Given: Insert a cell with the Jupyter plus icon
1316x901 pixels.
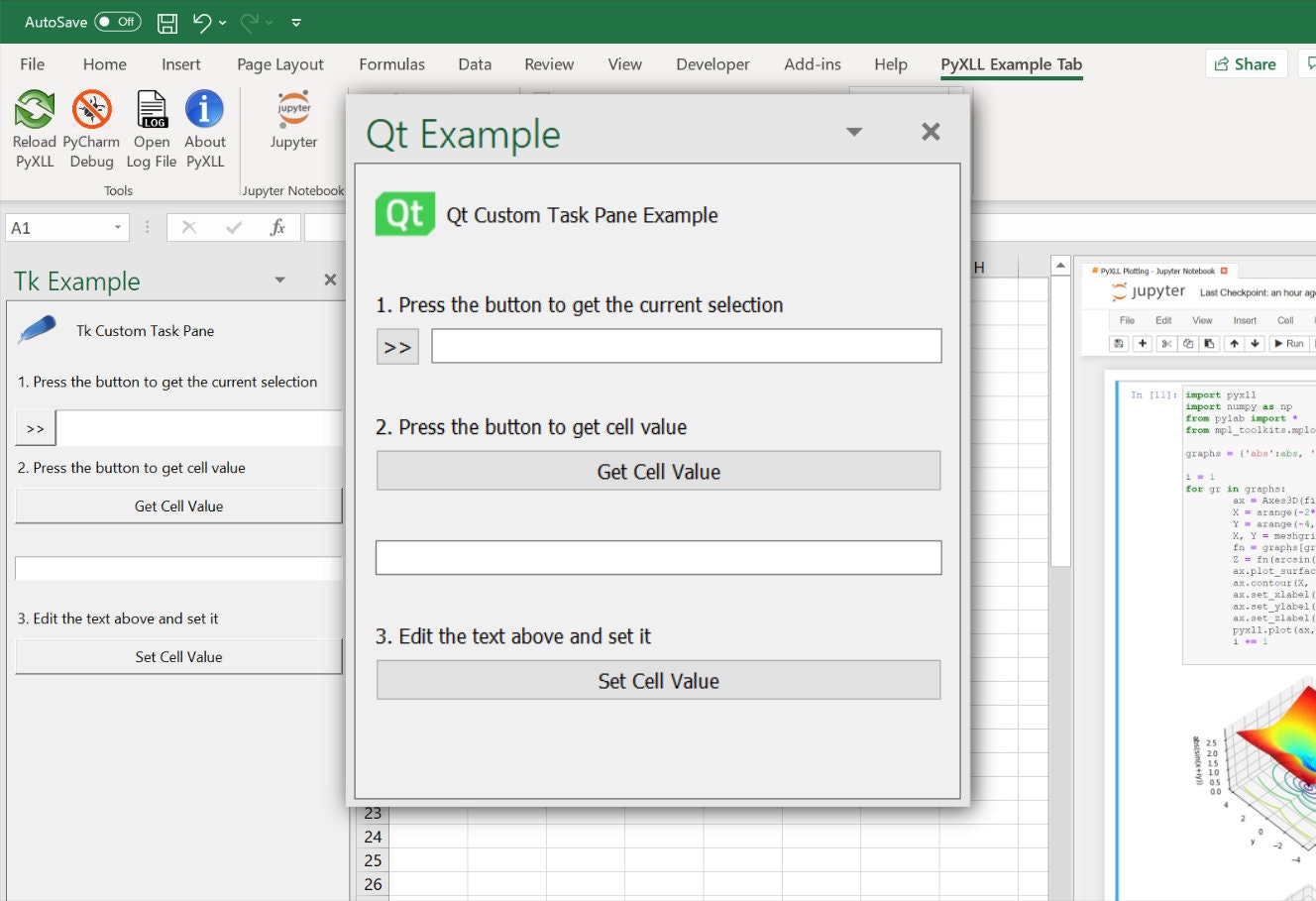Looking at the screenshot, I should (x=1143, y=344).
